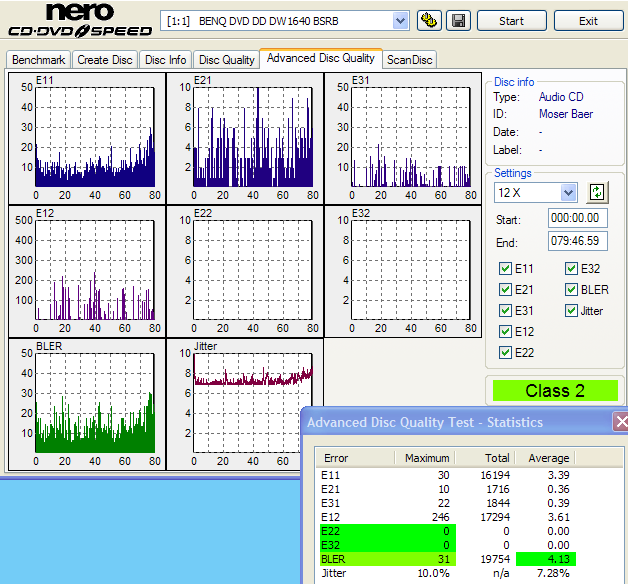Click the End time input field
Viewport: 628px width, 584px height.
click(x=577, y=242)
